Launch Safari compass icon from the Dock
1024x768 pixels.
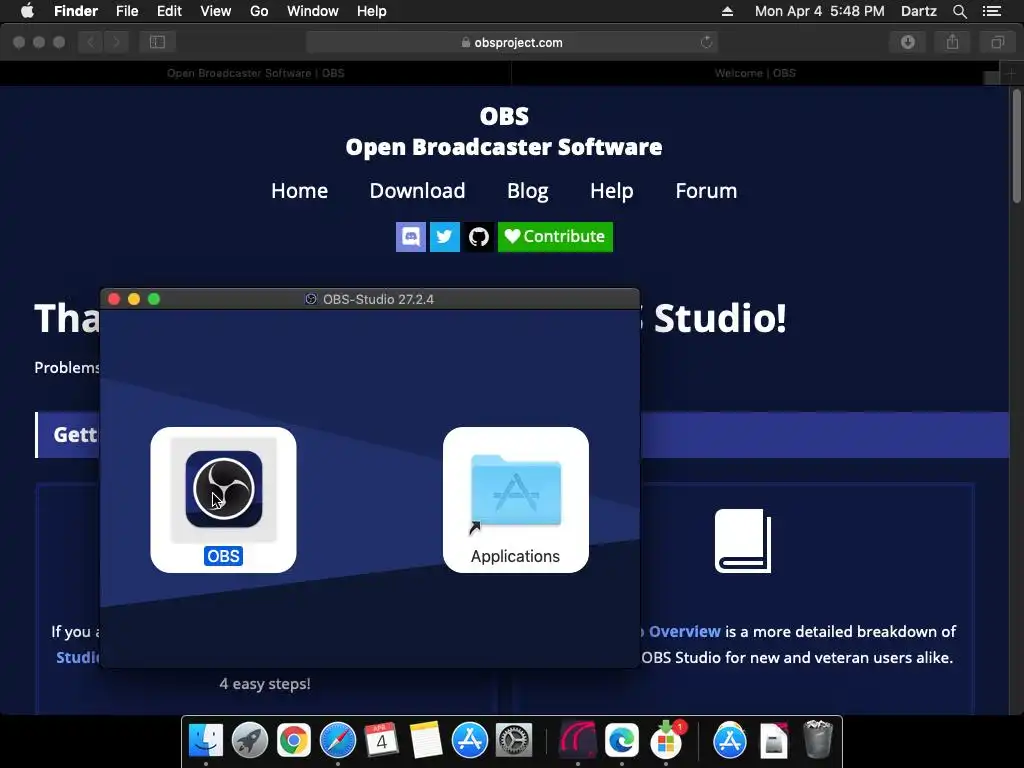point(338,740)
